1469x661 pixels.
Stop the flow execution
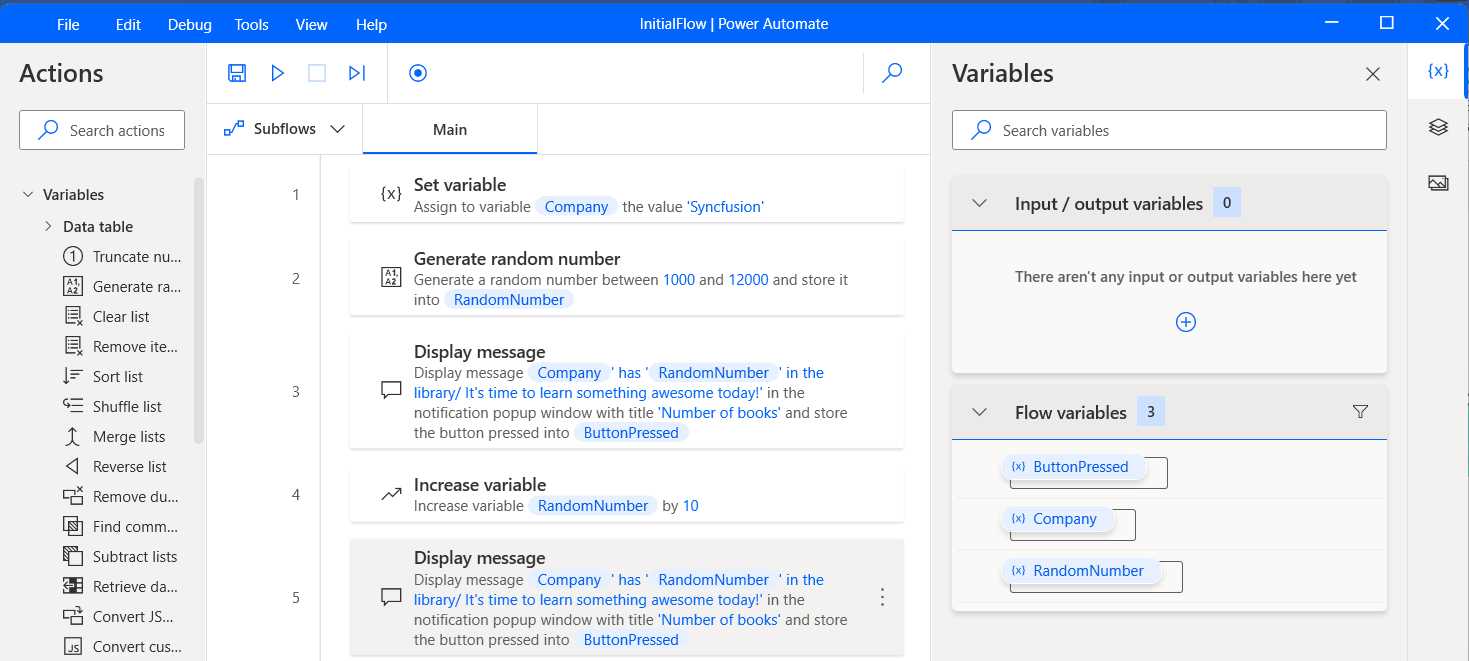tap(317, 73)
